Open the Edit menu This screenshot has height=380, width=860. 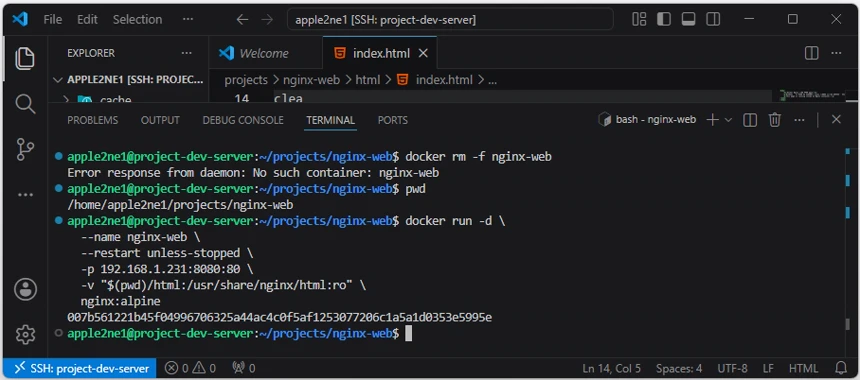[87, 19]
